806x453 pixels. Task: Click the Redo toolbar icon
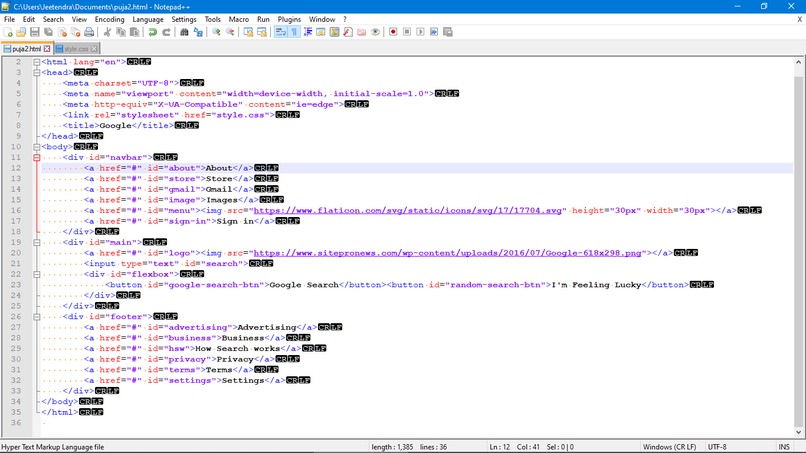coord(166,32)
